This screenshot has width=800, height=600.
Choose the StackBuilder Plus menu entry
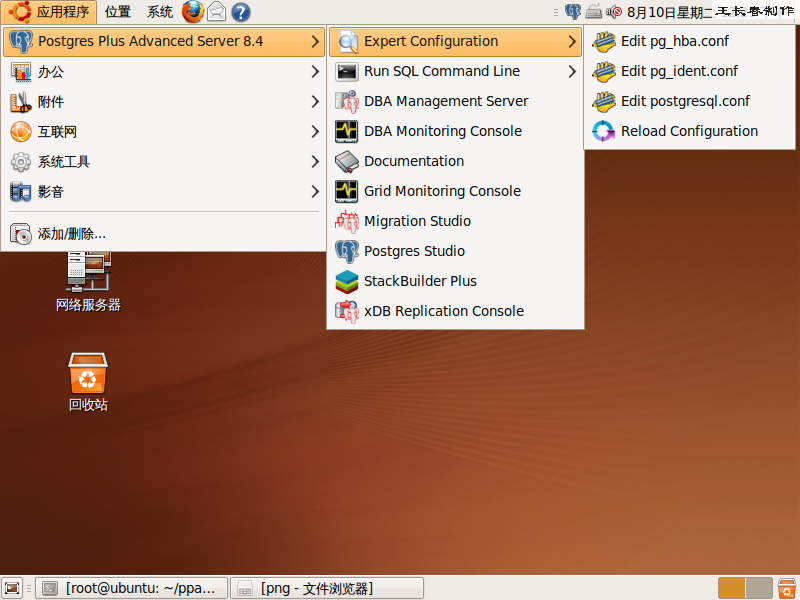click(x=455, y=282)
